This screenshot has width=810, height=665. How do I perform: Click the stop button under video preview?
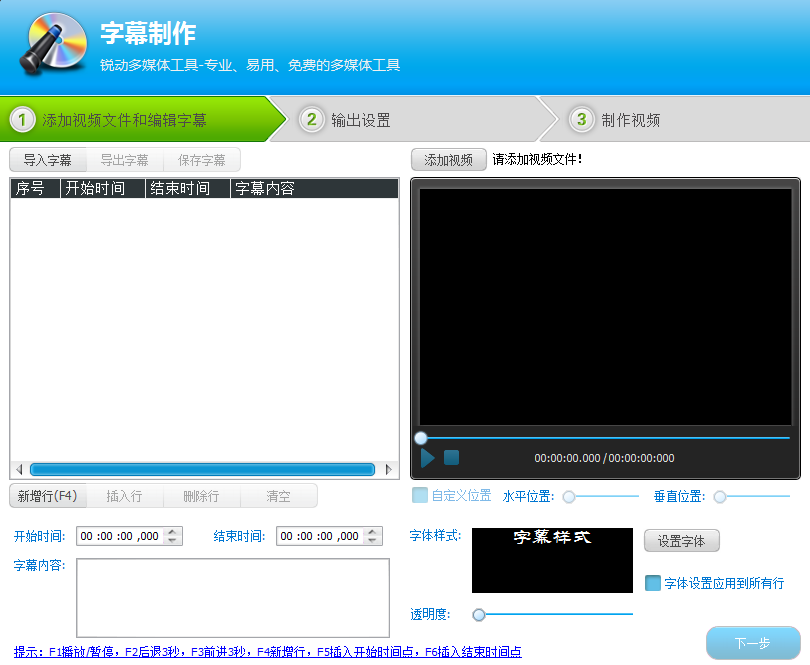pos(451,458)
